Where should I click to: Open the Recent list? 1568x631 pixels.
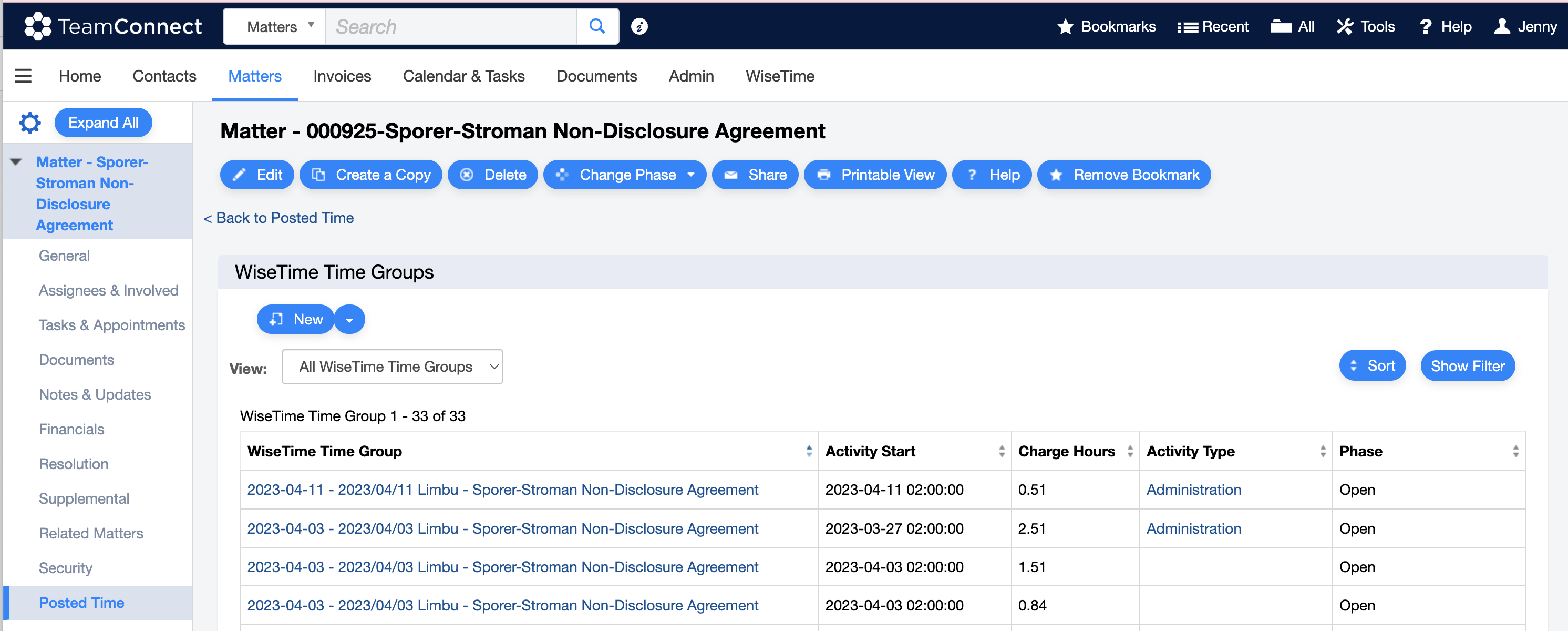[1213, 26]
